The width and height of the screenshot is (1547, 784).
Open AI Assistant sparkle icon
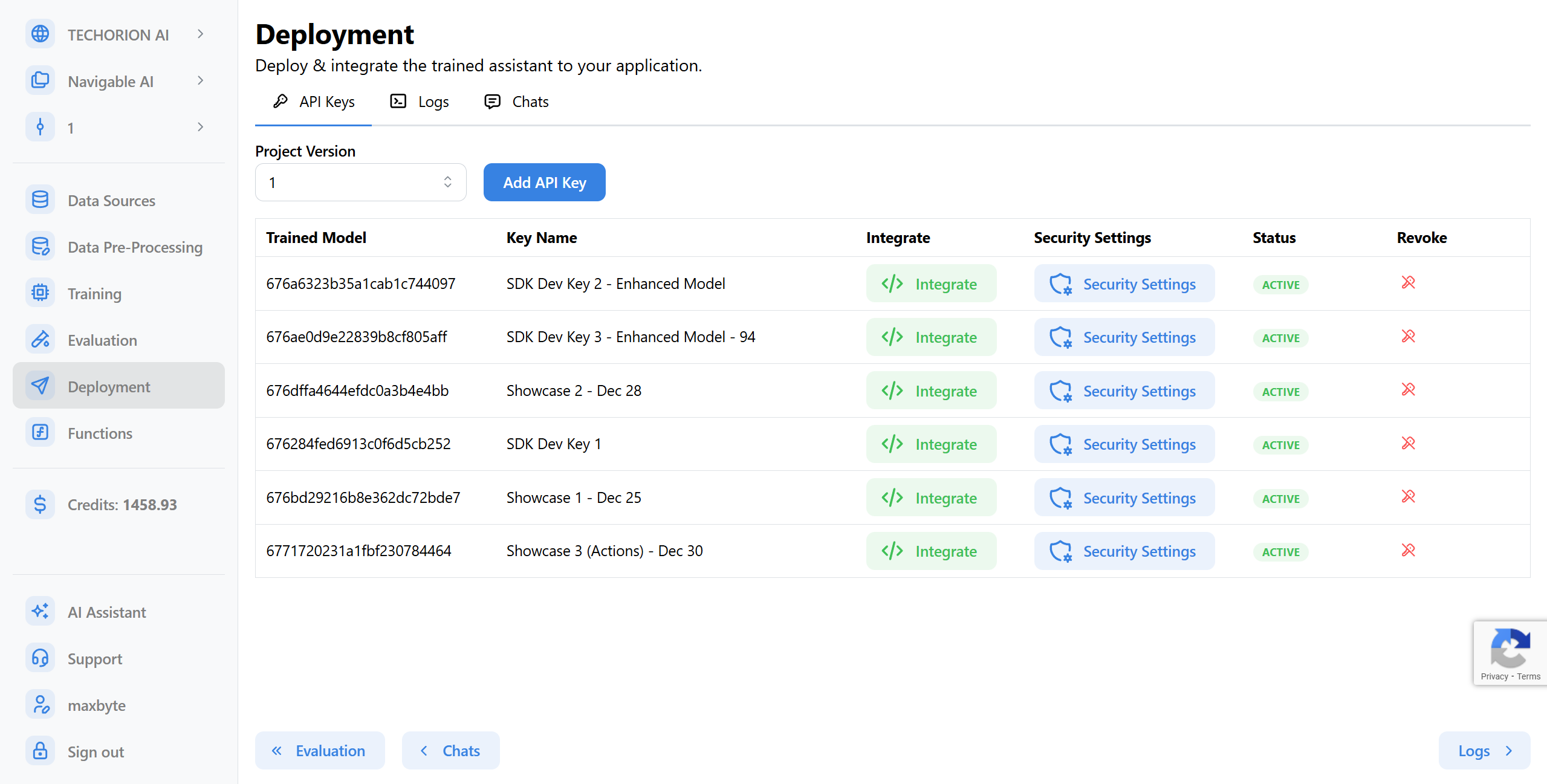click(40, 612)
